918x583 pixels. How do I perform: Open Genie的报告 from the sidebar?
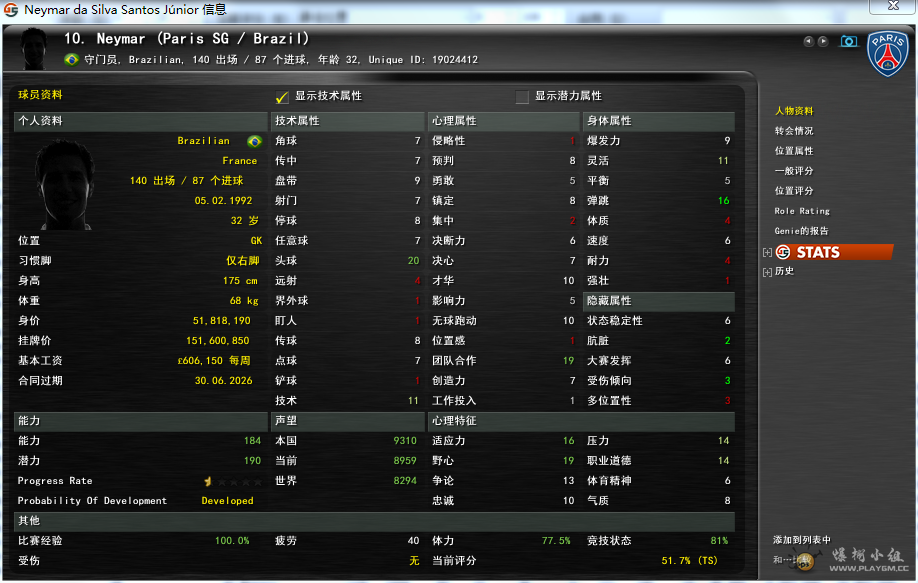[x=801, y=231]
